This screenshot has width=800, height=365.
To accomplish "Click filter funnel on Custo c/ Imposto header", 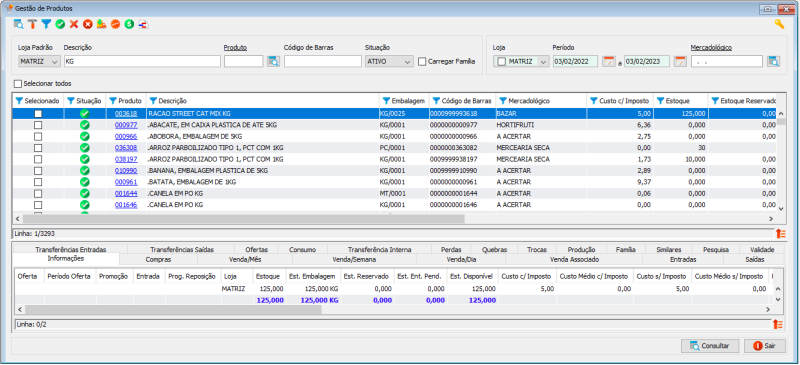I will (x=593, y=101).
